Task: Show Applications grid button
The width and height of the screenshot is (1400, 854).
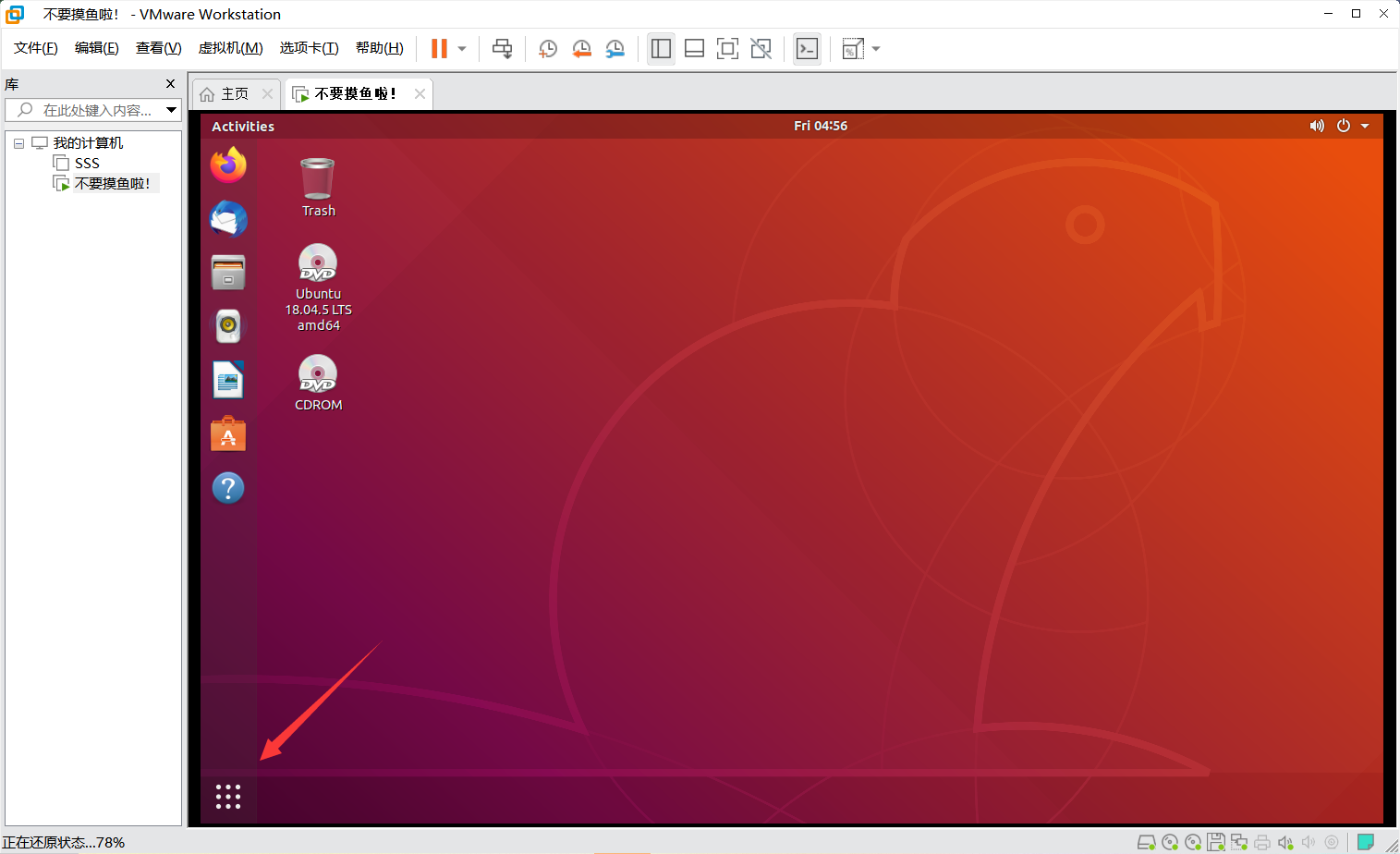Action: coord(228,797)
